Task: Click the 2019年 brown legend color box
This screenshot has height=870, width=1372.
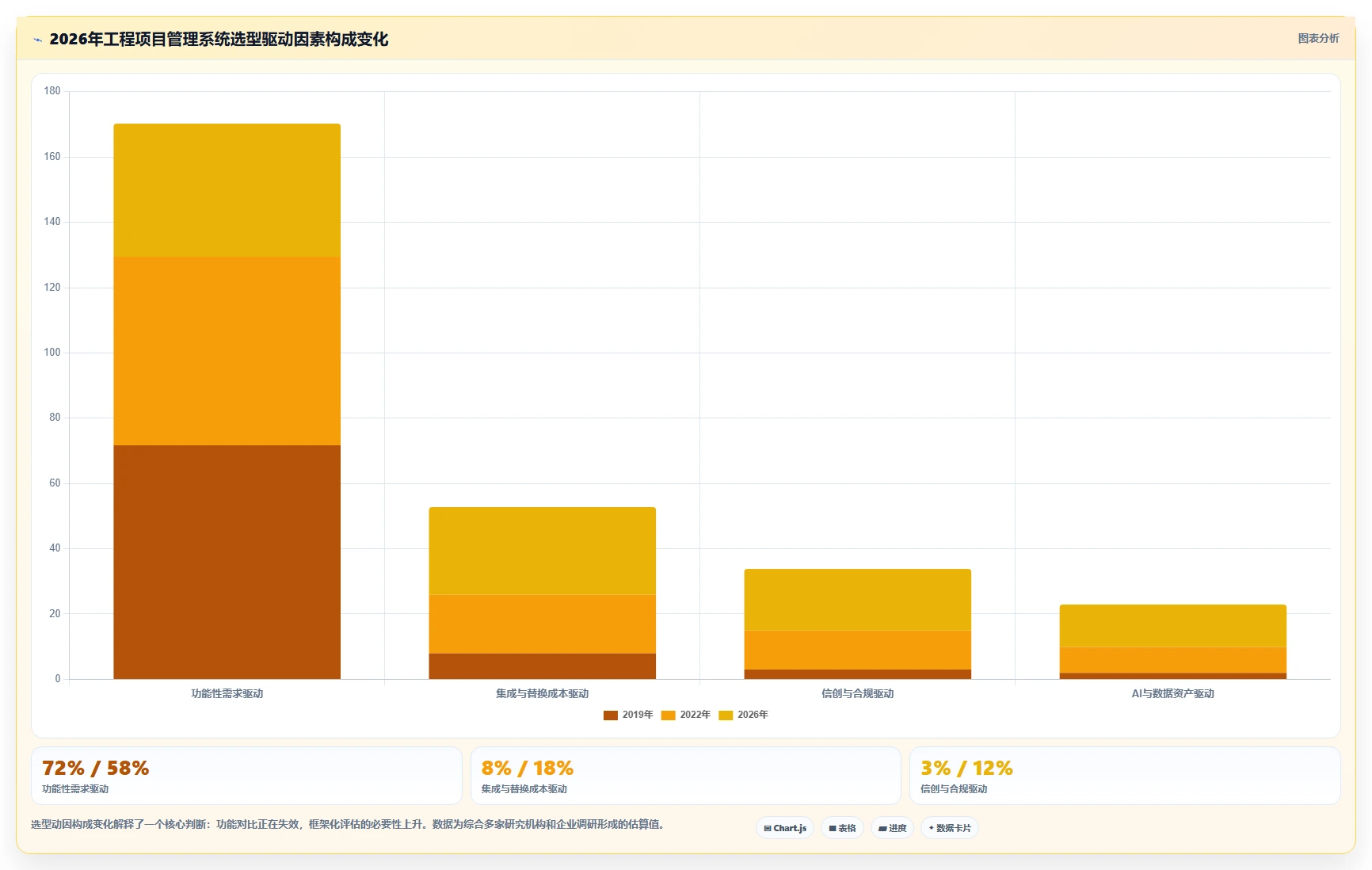Action: 611,715
